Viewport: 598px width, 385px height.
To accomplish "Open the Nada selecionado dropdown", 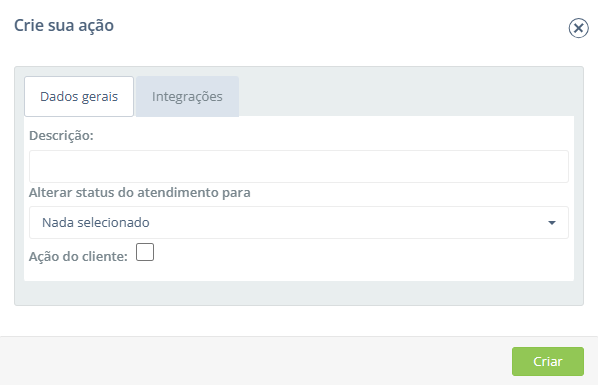I will 299,222.
